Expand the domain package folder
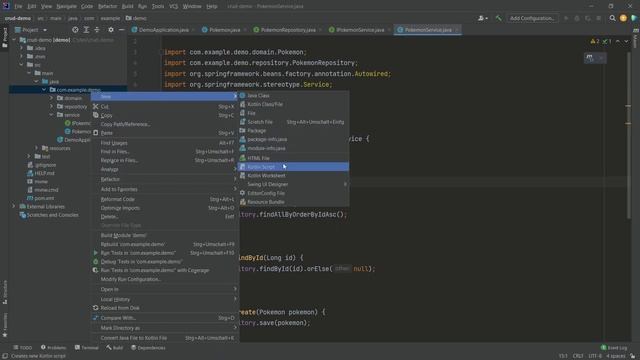The height and width of the screenshot is (360, 640). [x=51, y=98]
